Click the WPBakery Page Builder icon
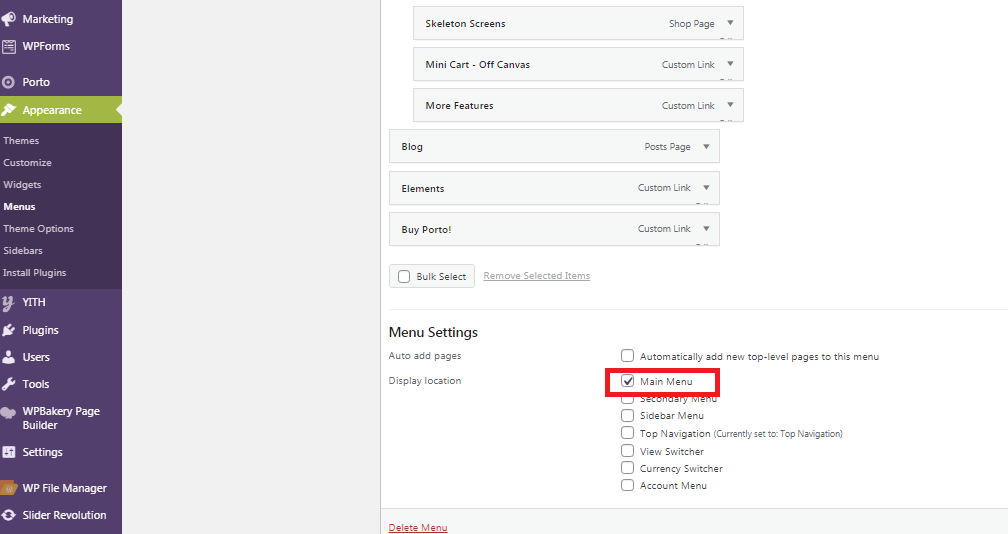Viewport: 1008px width, 534px height. click(x=8, y=413)
